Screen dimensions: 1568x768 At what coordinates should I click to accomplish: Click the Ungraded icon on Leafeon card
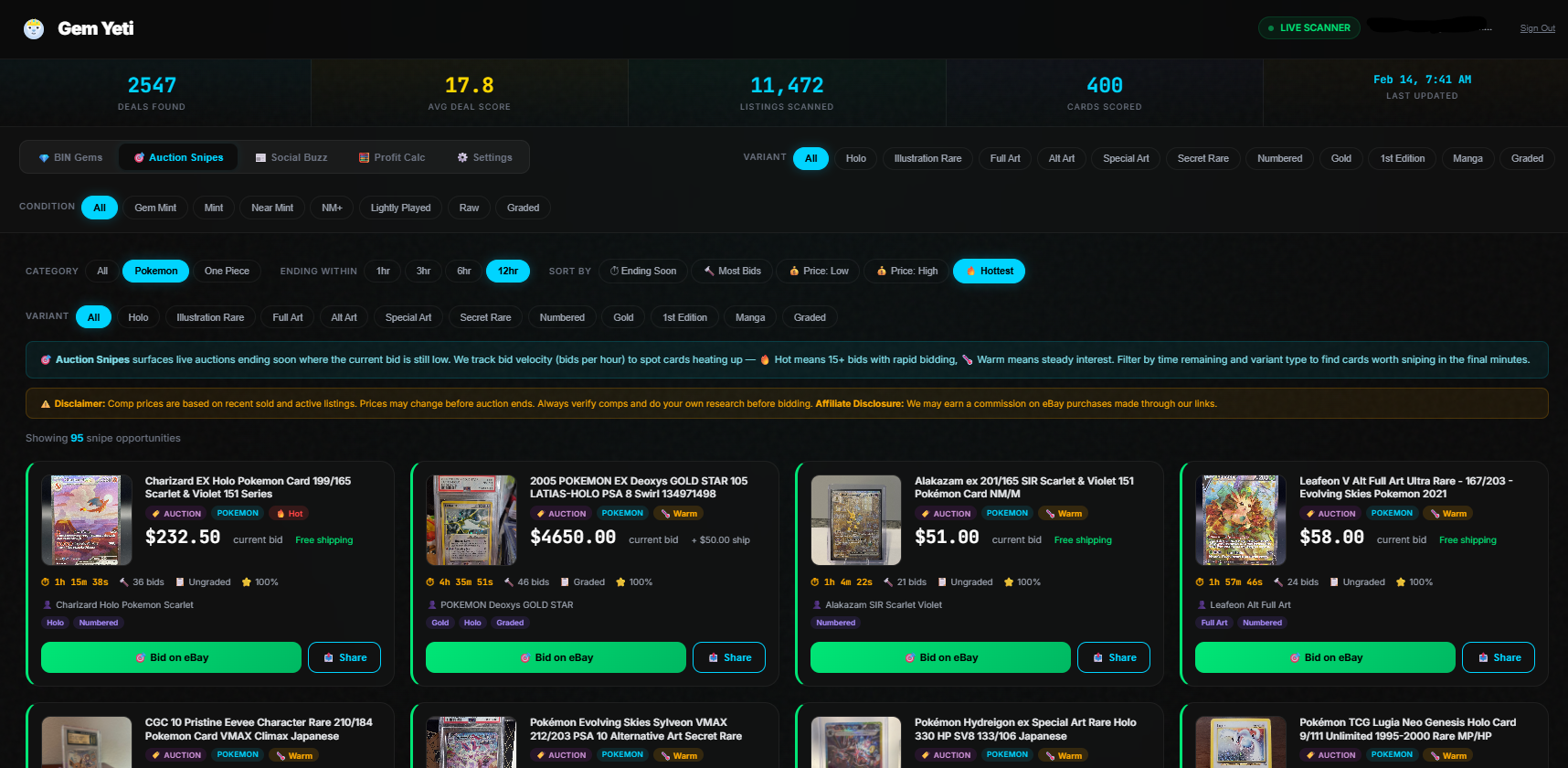click(x=1334, y=582)
